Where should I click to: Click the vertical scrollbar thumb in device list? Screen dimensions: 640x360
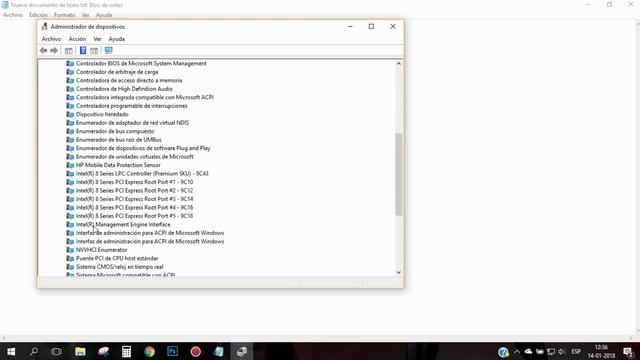pyautogui.click(x=399, y=174)
